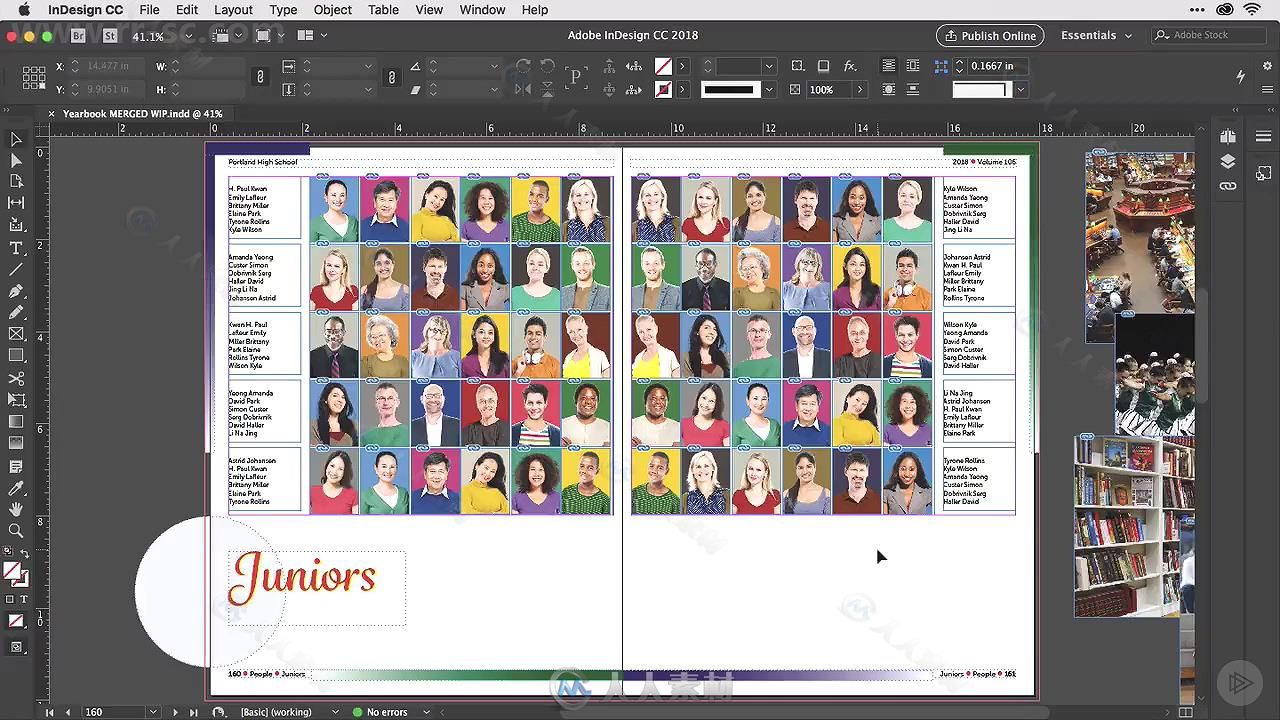Image resolution: width=1280 pixels, height=720 pixels.
Task: Open page number 160 dropdown
Action: click(153, 712)
